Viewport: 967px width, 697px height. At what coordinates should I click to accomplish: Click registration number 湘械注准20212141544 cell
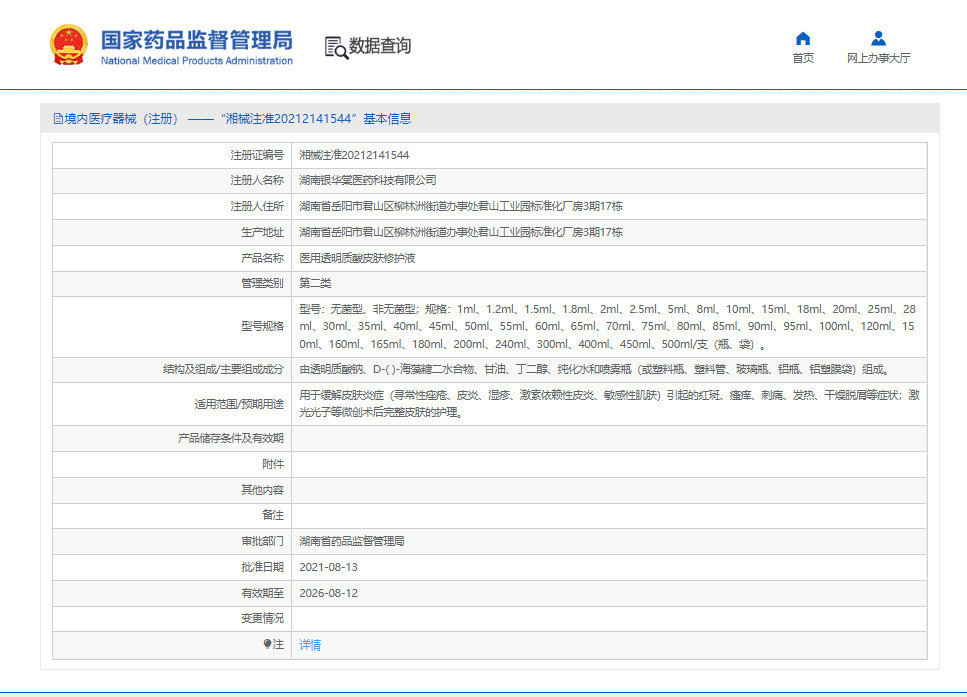pyautogui.click(x=354, y=155)
